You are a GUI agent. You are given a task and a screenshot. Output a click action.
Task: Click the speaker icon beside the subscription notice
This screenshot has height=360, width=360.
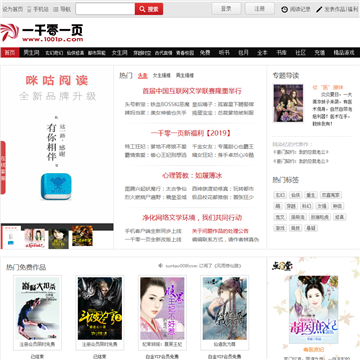(x=161, y=266)
